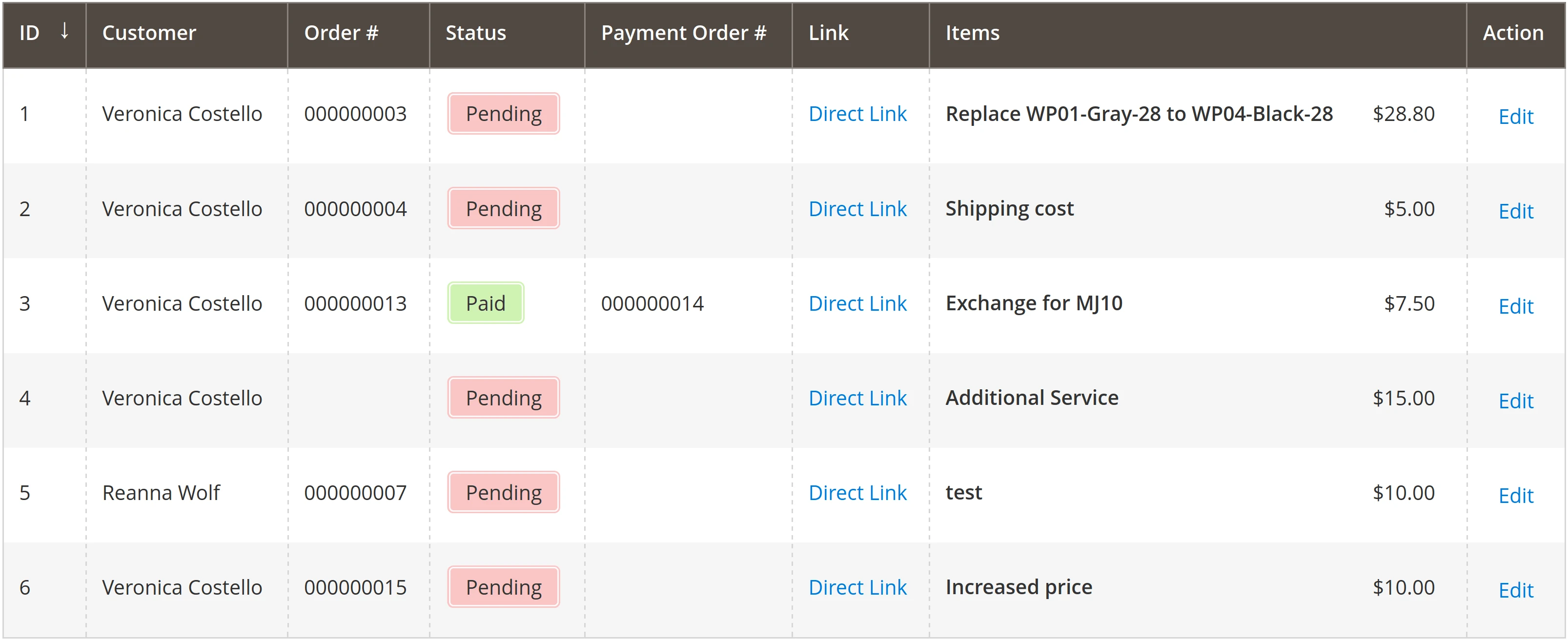
Task: Open Direct Link for the Shipping cost row
Action: click(857, 208)
